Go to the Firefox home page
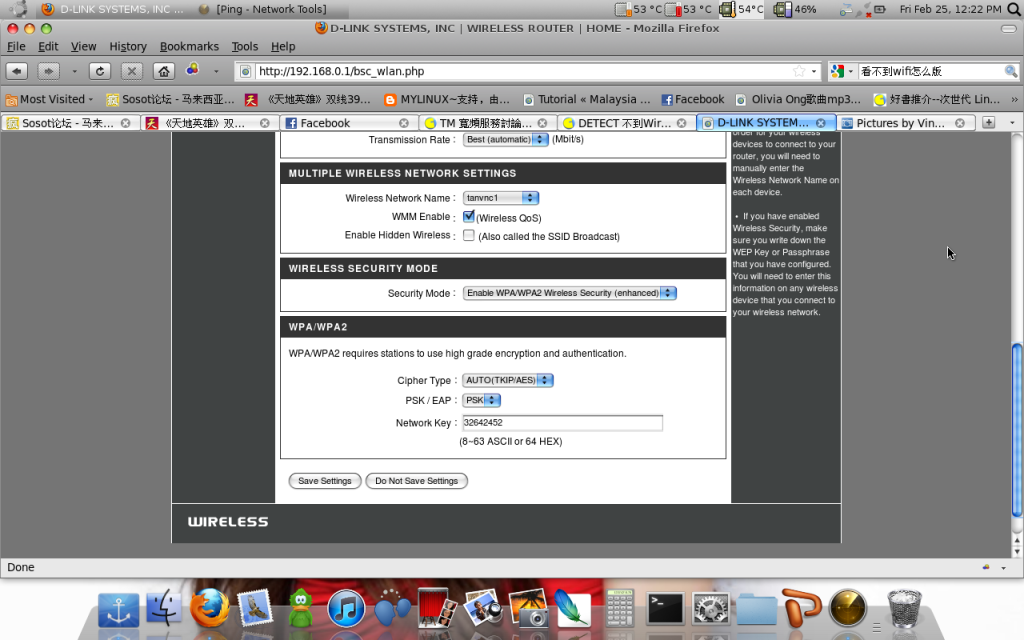Screen dimensions: 1024x640 click(x=163, y=71)
